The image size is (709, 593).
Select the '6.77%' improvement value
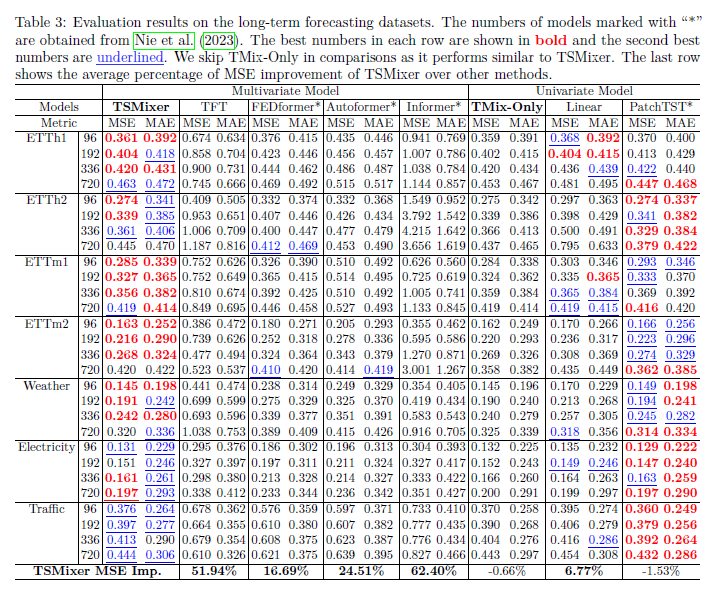(x=584, y=571)
